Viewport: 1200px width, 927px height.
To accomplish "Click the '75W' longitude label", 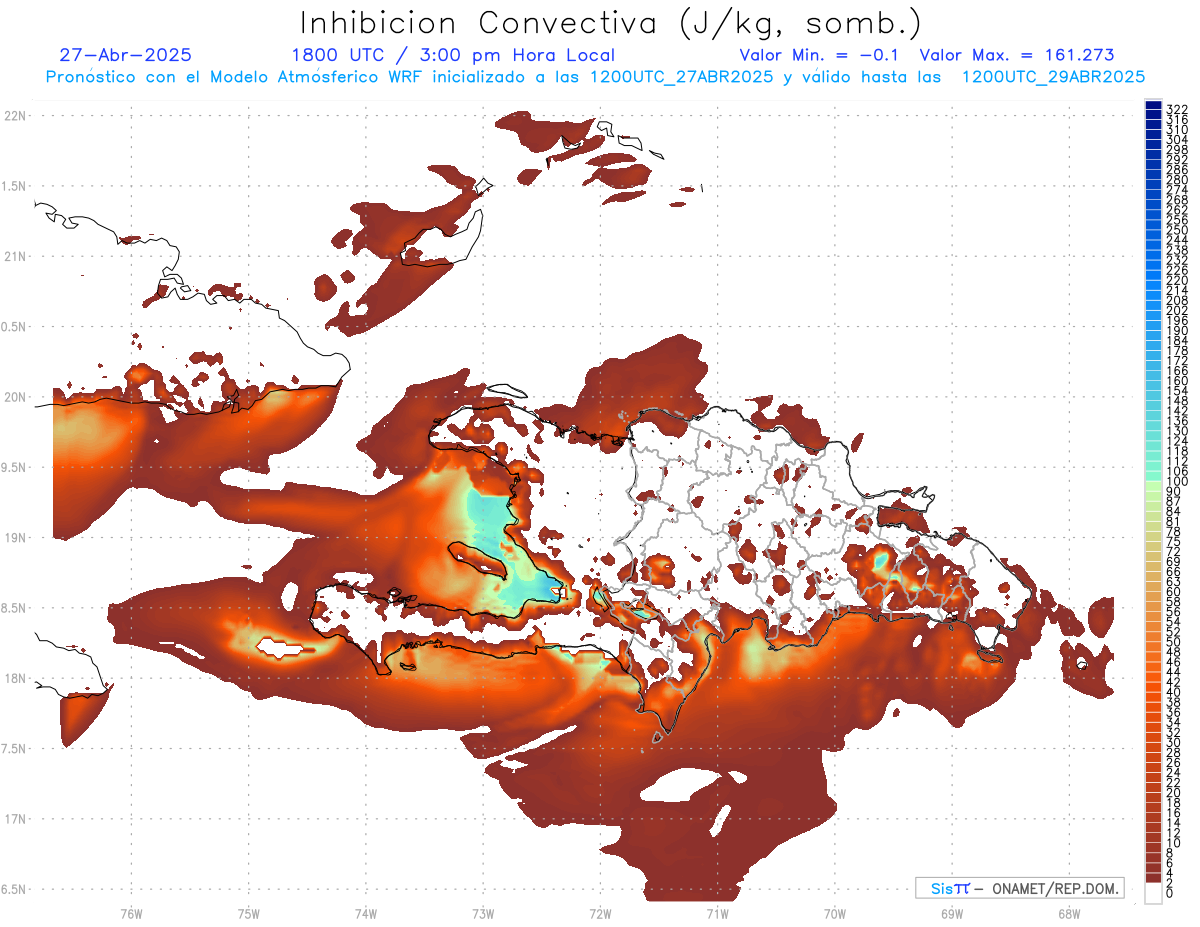I will click(249, 913).
